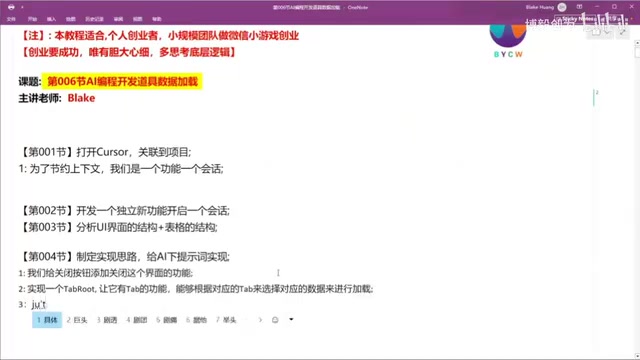Switch to the 历史记录 ribbon tab

coord(94,19)
